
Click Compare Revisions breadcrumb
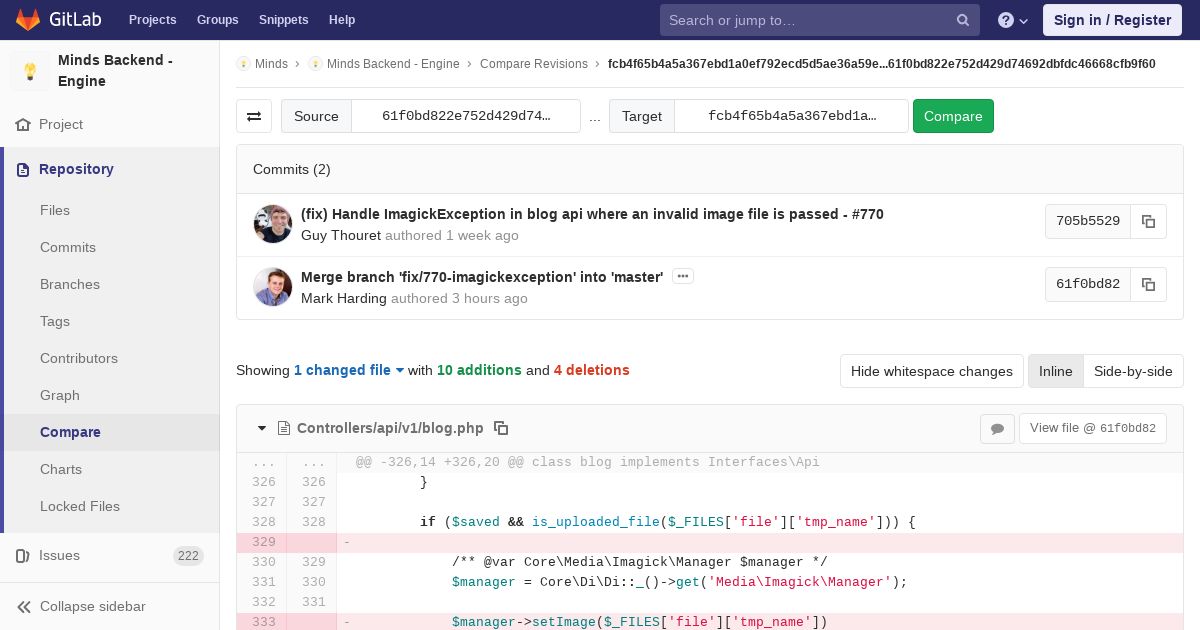534,64
